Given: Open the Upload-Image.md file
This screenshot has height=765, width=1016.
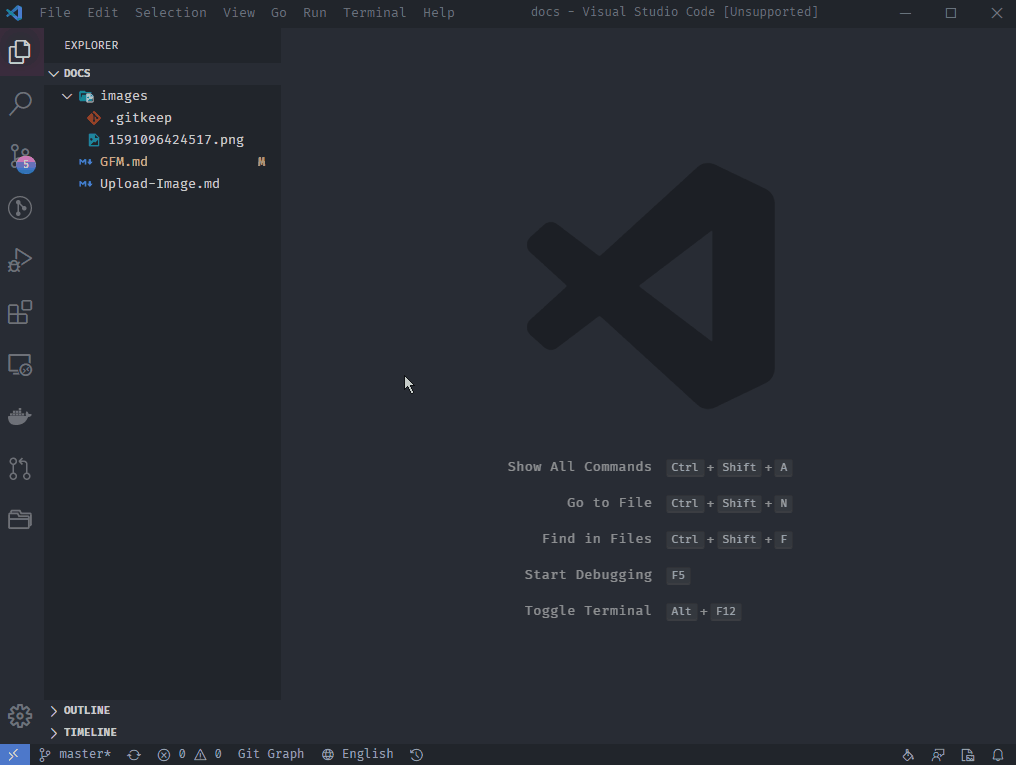Looking at the screenshot, I should pos(163,184).
